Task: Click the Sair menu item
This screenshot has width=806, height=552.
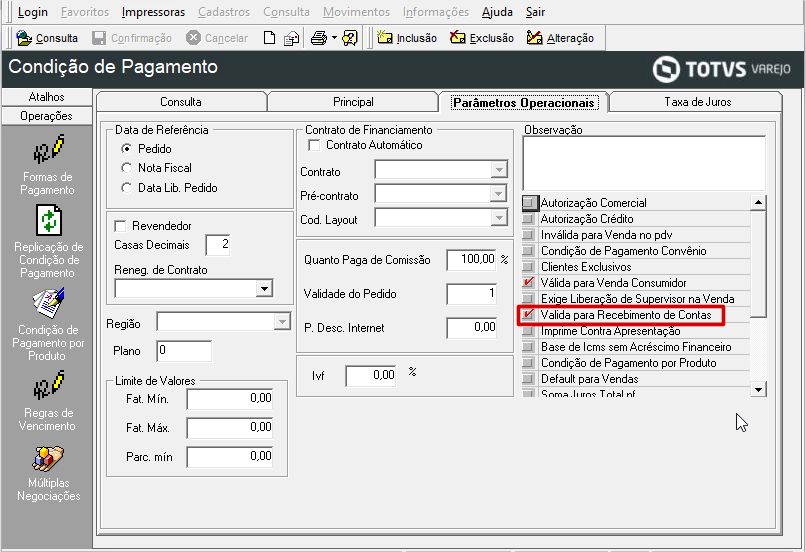Action: coord(535,12)
